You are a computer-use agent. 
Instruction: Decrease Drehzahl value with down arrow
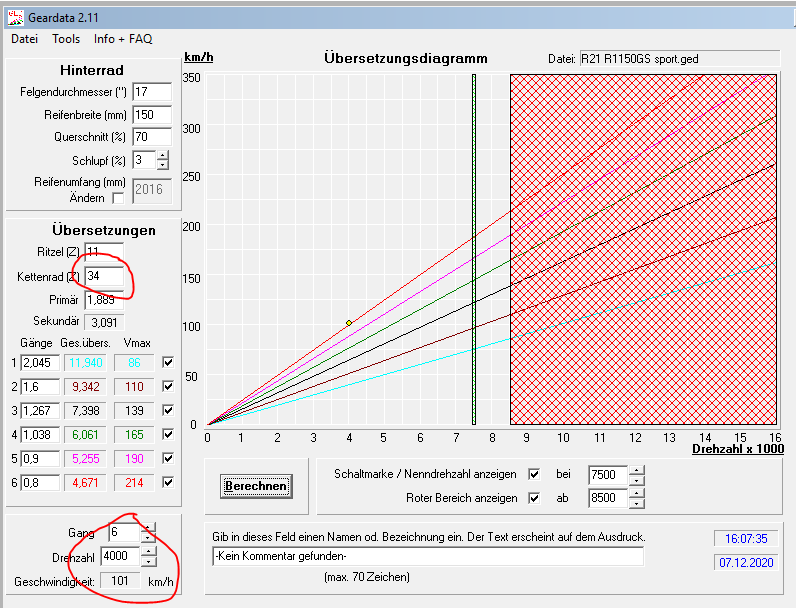pyautogui.click(x=148, y=562)
